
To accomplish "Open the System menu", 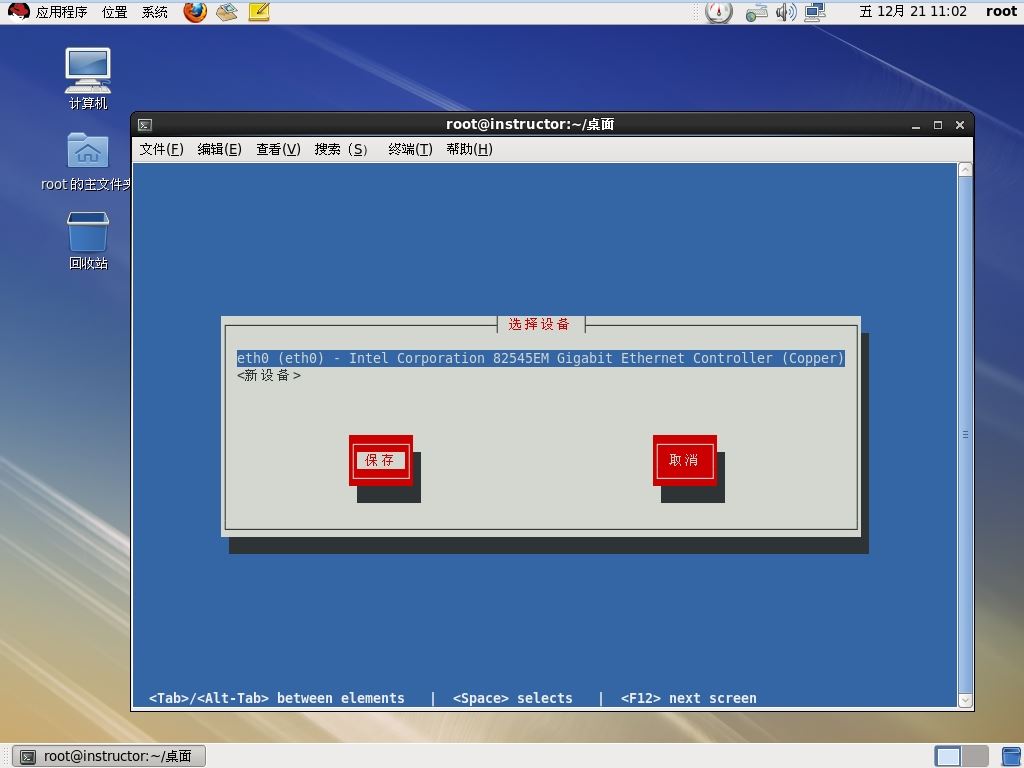I will click(x=155, y=12).
